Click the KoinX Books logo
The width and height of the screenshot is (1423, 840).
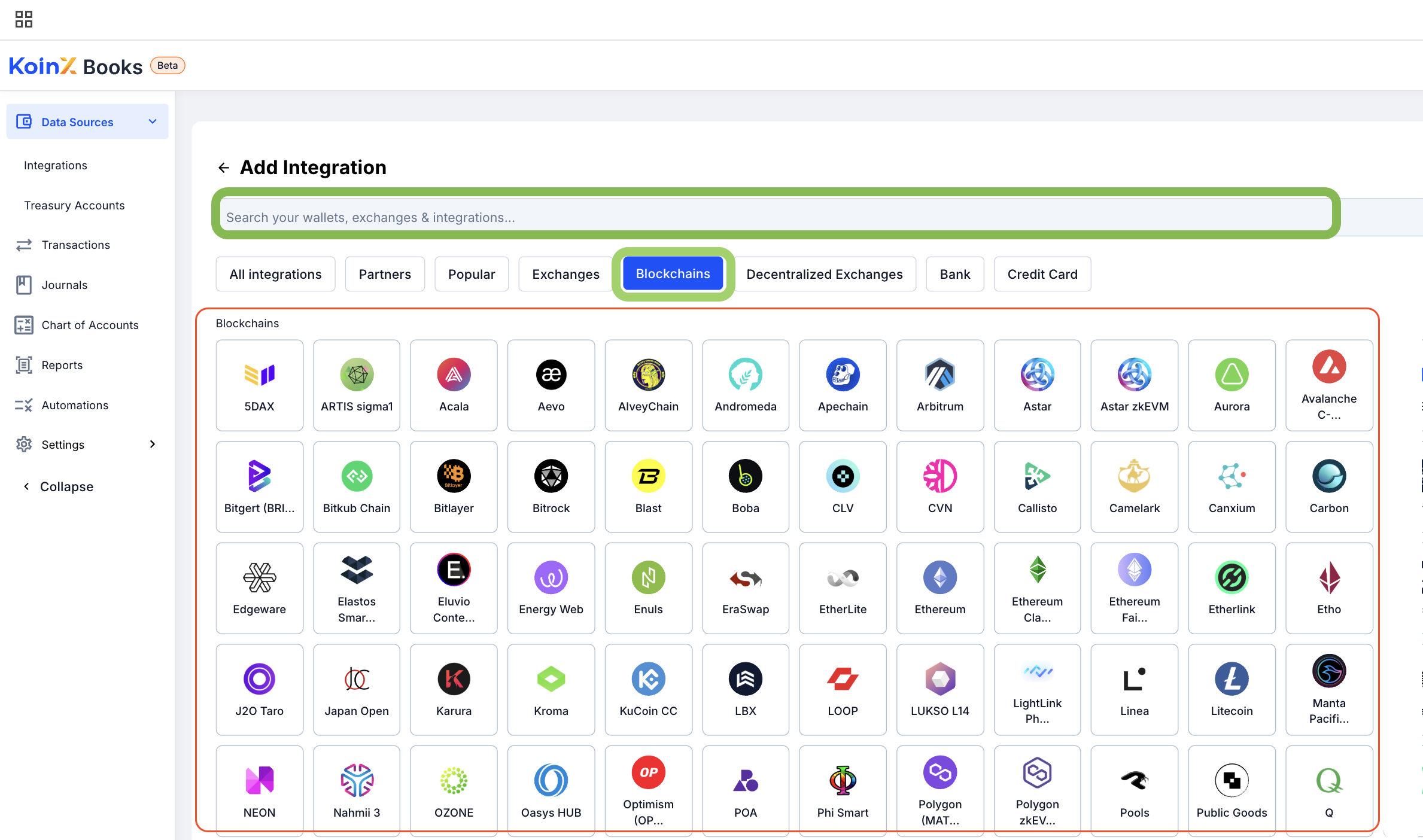coord(75,66)
